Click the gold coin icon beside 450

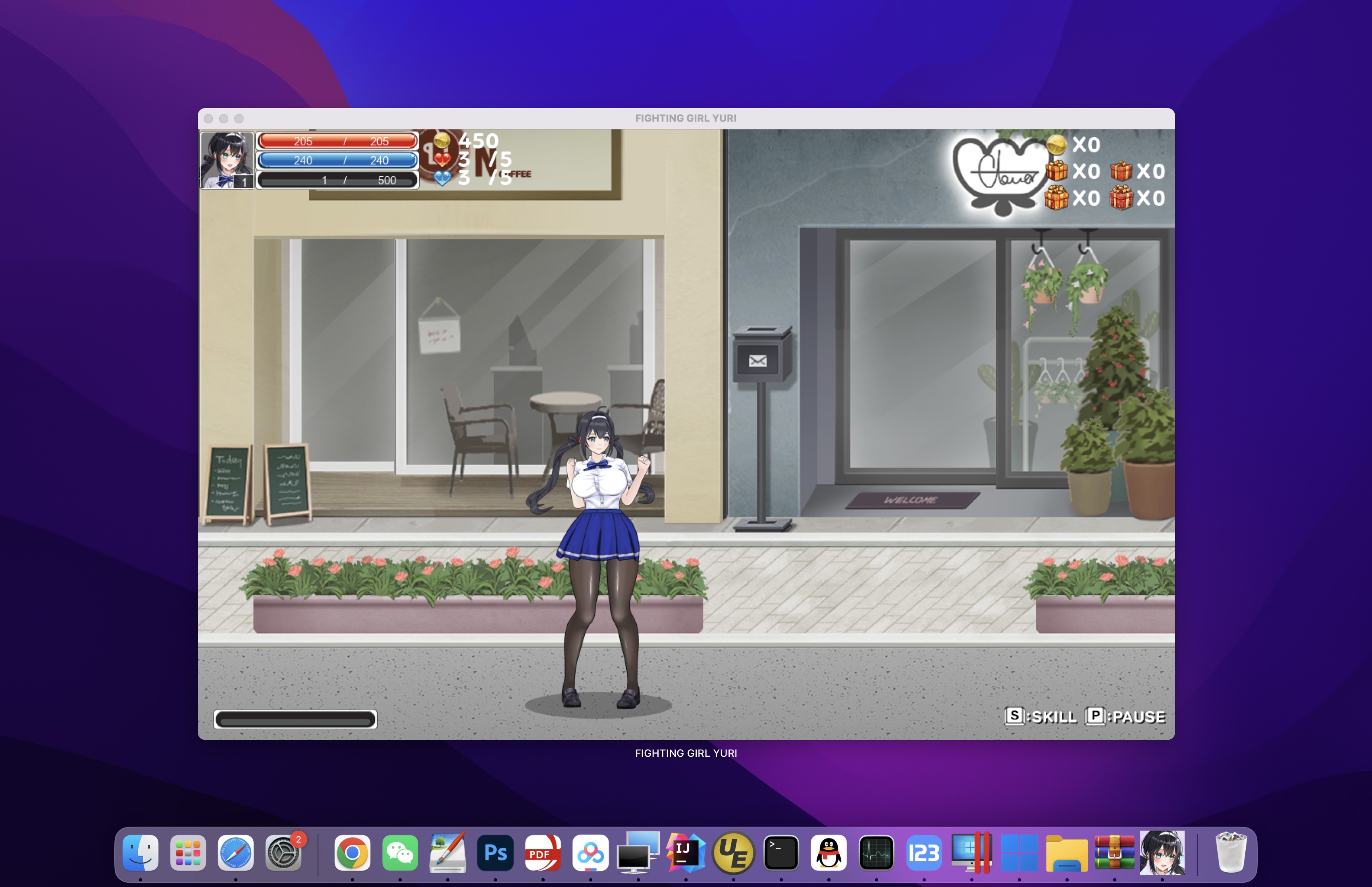pyautogui.click(x=441, y=140)
